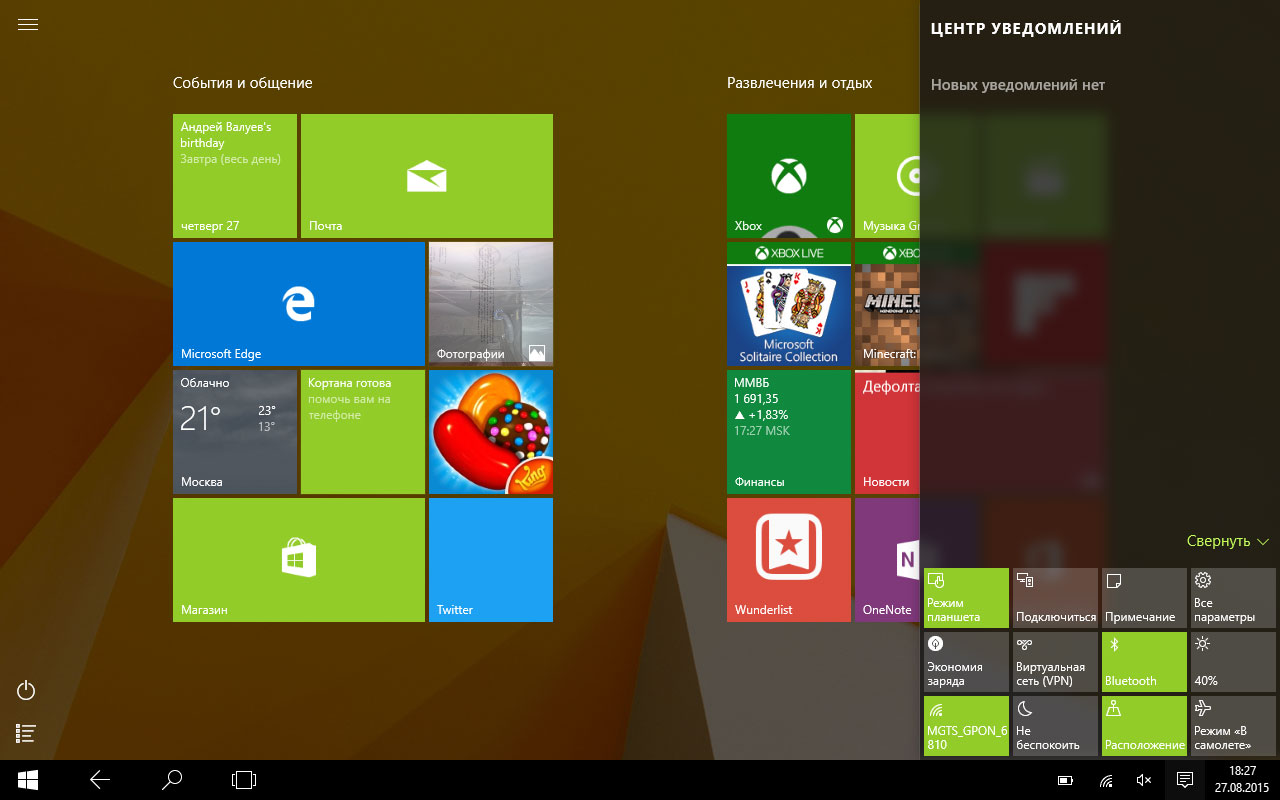Open the Twitter tile
Viewport: 1280px width, 800px height.
pos(491,560)
